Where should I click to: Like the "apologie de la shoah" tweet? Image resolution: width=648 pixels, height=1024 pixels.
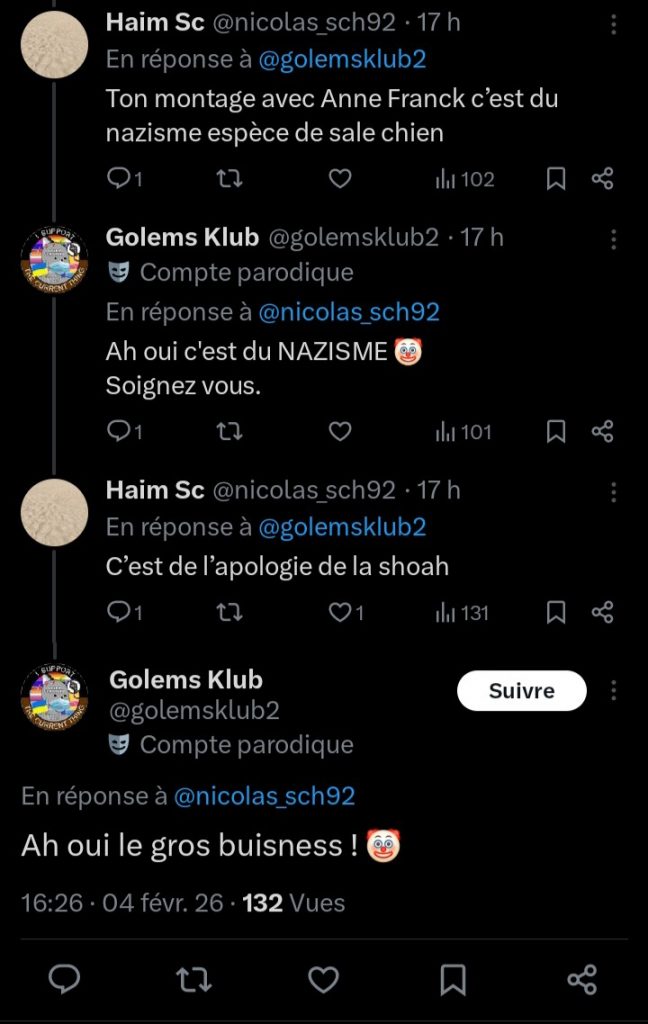click(x=341, y=612)
